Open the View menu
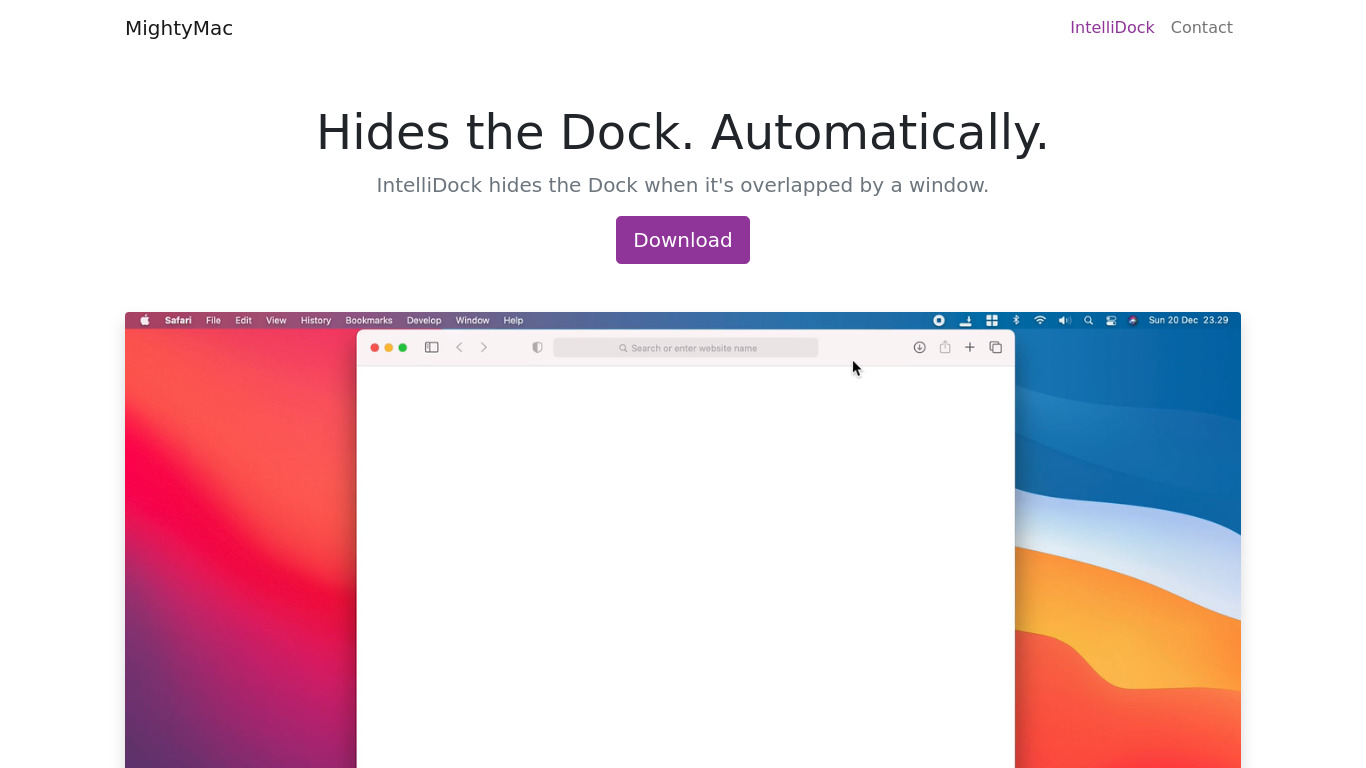This screenshot has width=1366, height=768. click(276, 320)
